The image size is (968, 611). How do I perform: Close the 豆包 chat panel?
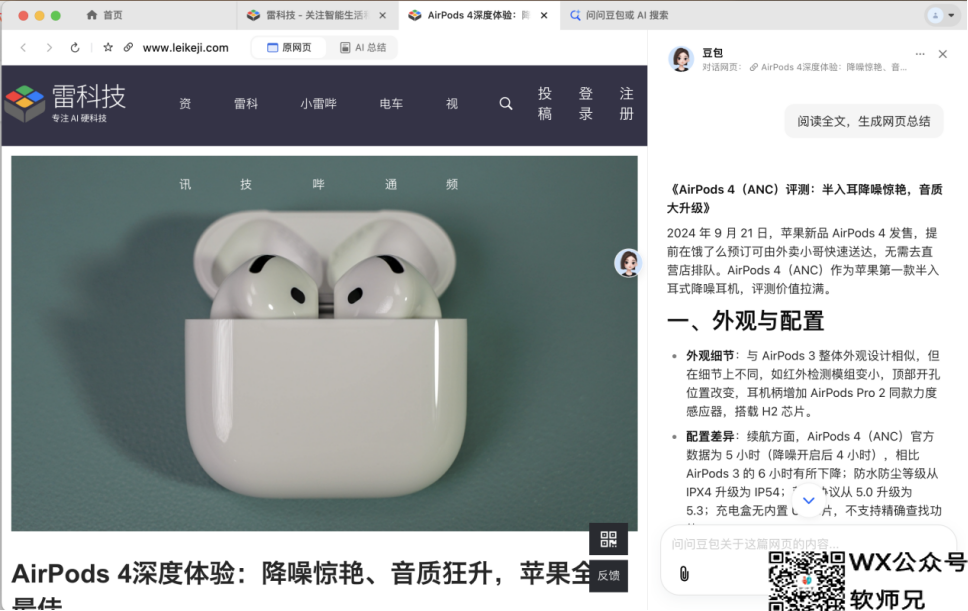coord(943,54)
